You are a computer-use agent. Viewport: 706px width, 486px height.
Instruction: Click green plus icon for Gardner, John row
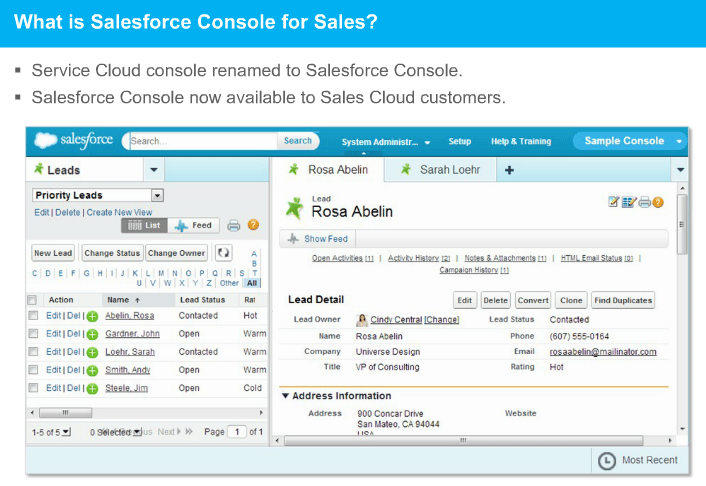(92, 334)
